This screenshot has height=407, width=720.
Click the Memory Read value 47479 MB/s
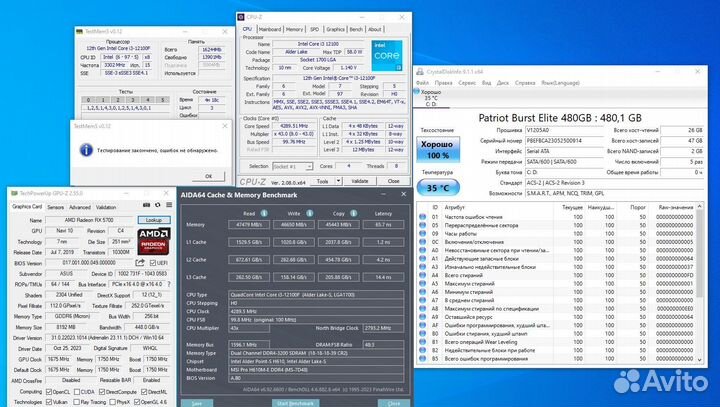click(x=249, y=225)
